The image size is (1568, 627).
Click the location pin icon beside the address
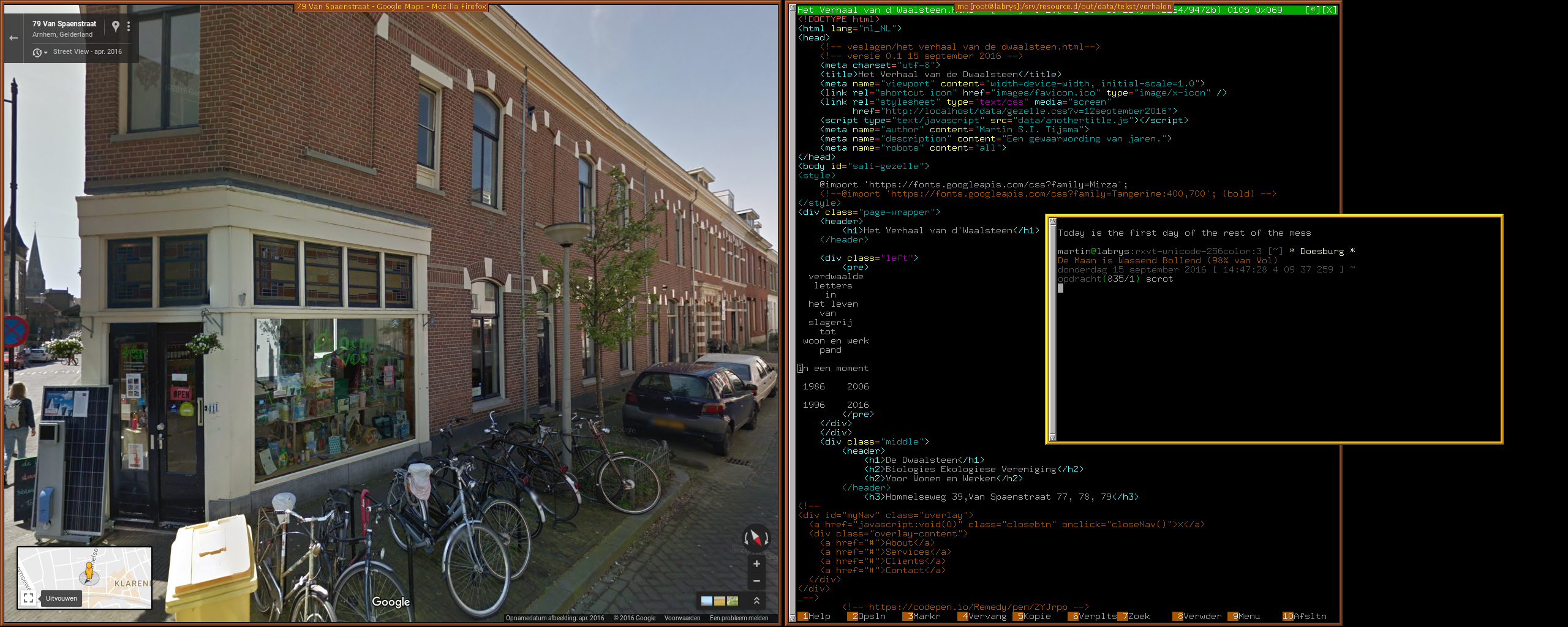coord(116,26)
